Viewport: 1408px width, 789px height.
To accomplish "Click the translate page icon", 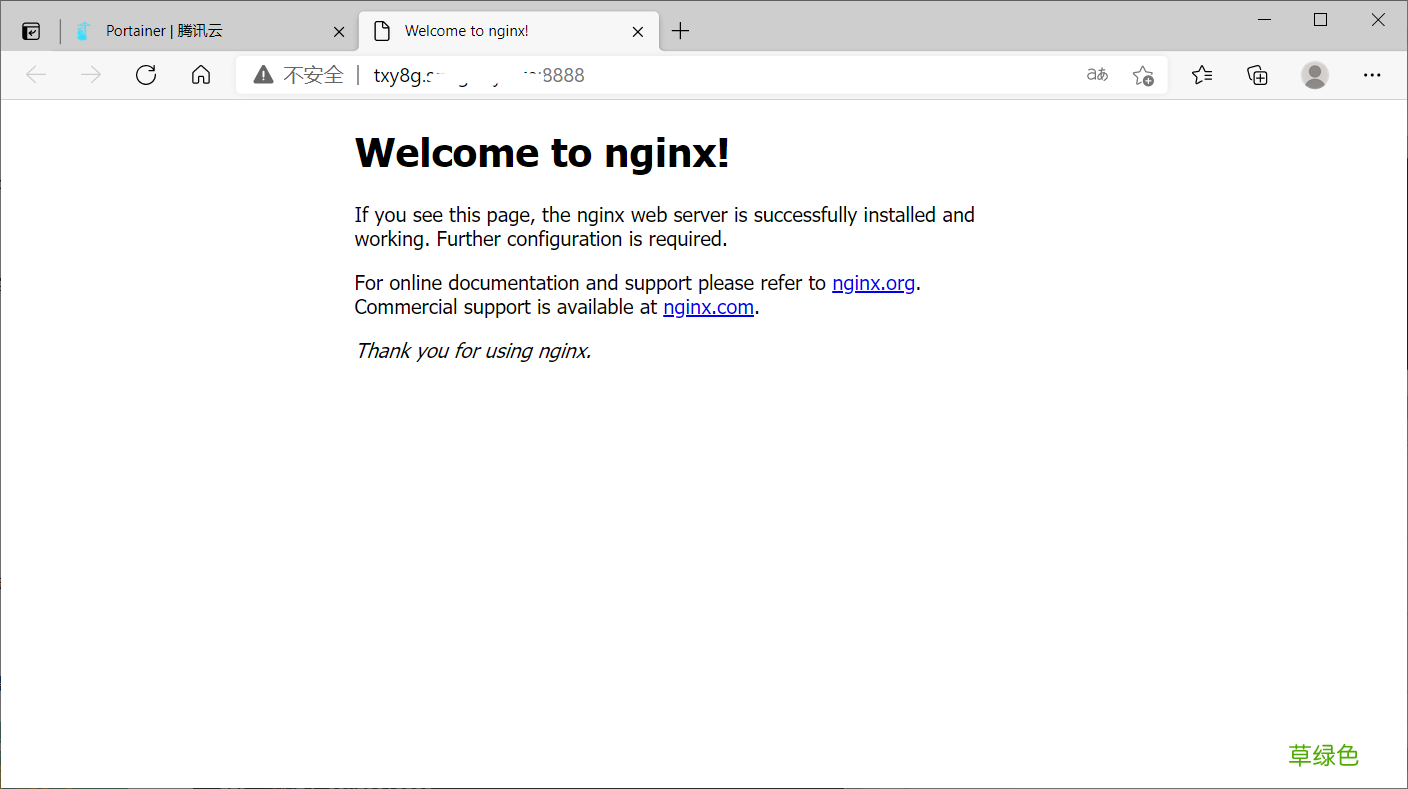I will tap(1097, 75).
